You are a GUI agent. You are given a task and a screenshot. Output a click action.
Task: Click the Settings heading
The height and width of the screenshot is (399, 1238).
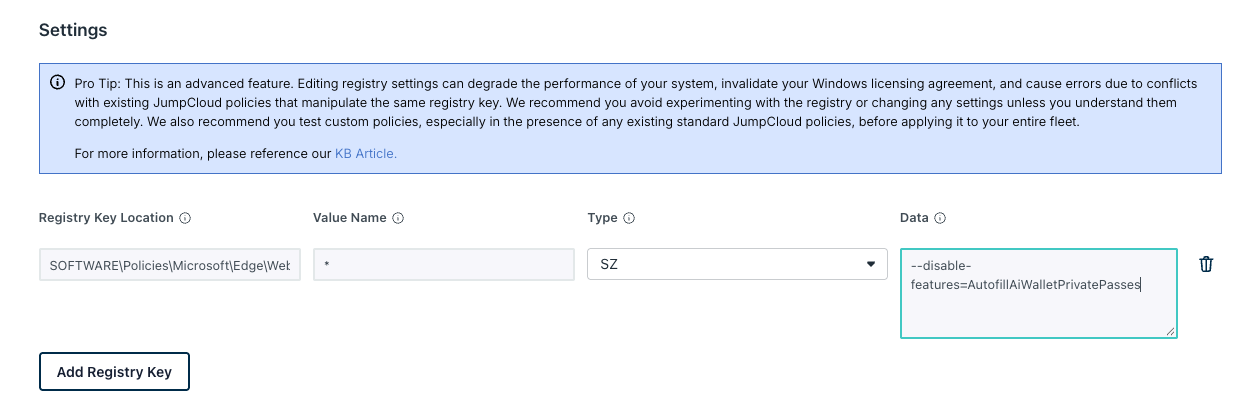73,30
